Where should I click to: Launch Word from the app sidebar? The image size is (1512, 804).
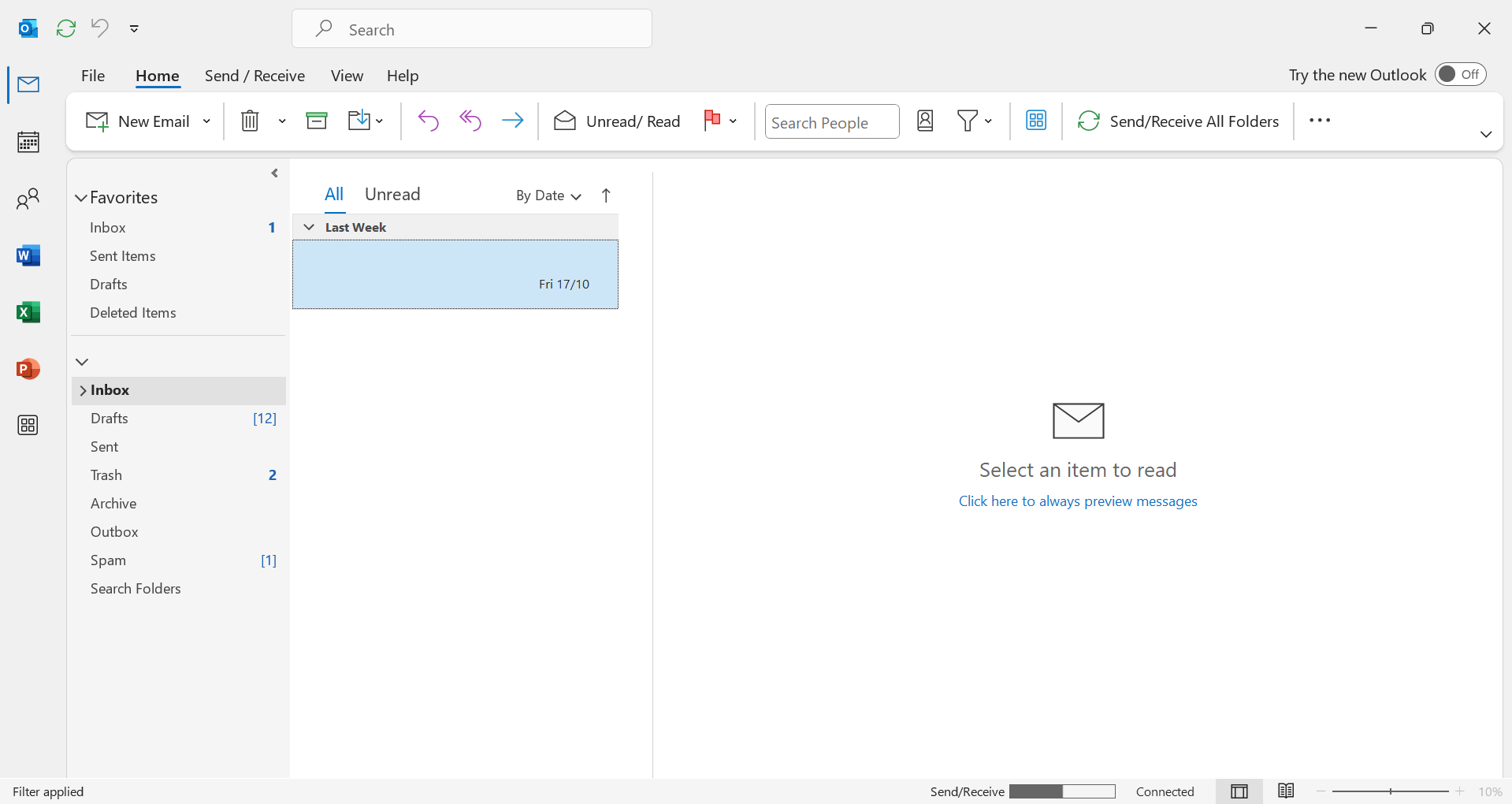[28, 255]
